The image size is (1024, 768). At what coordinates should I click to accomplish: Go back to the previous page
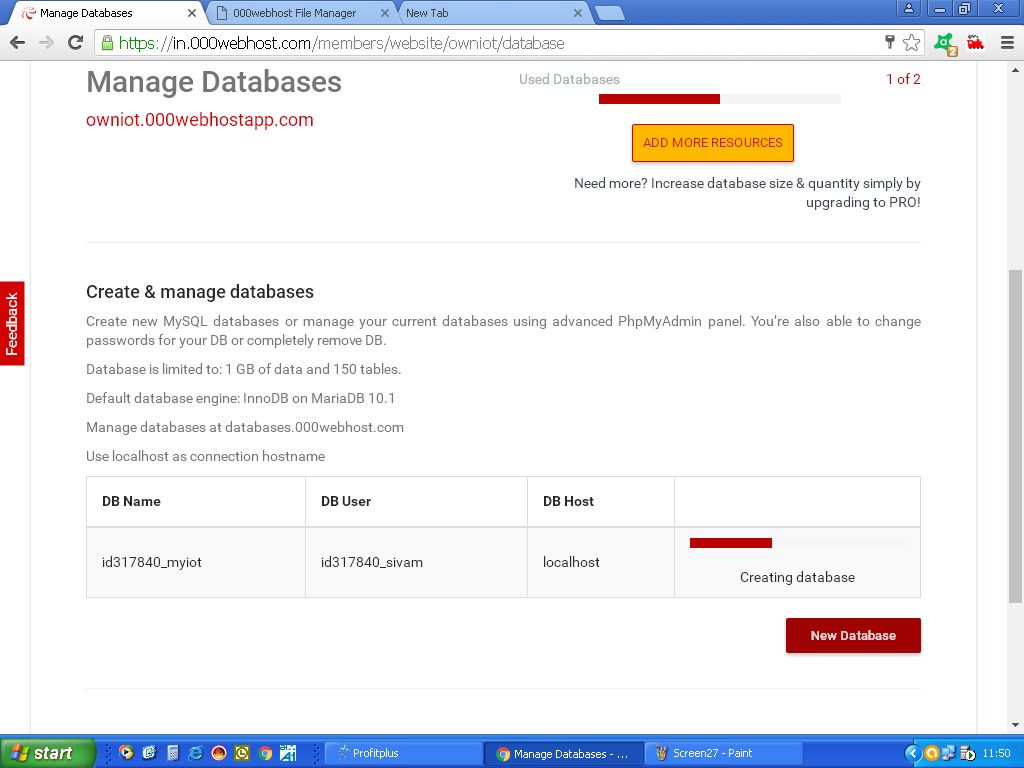pyautogui.click(x=18, y=43)
